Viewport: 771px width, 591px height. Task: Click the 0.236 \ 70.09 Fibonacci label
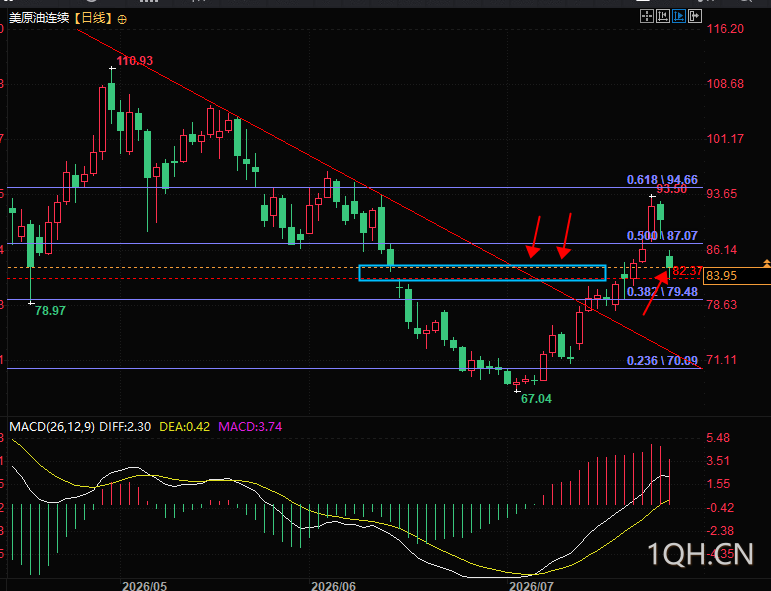pos(662,360)
